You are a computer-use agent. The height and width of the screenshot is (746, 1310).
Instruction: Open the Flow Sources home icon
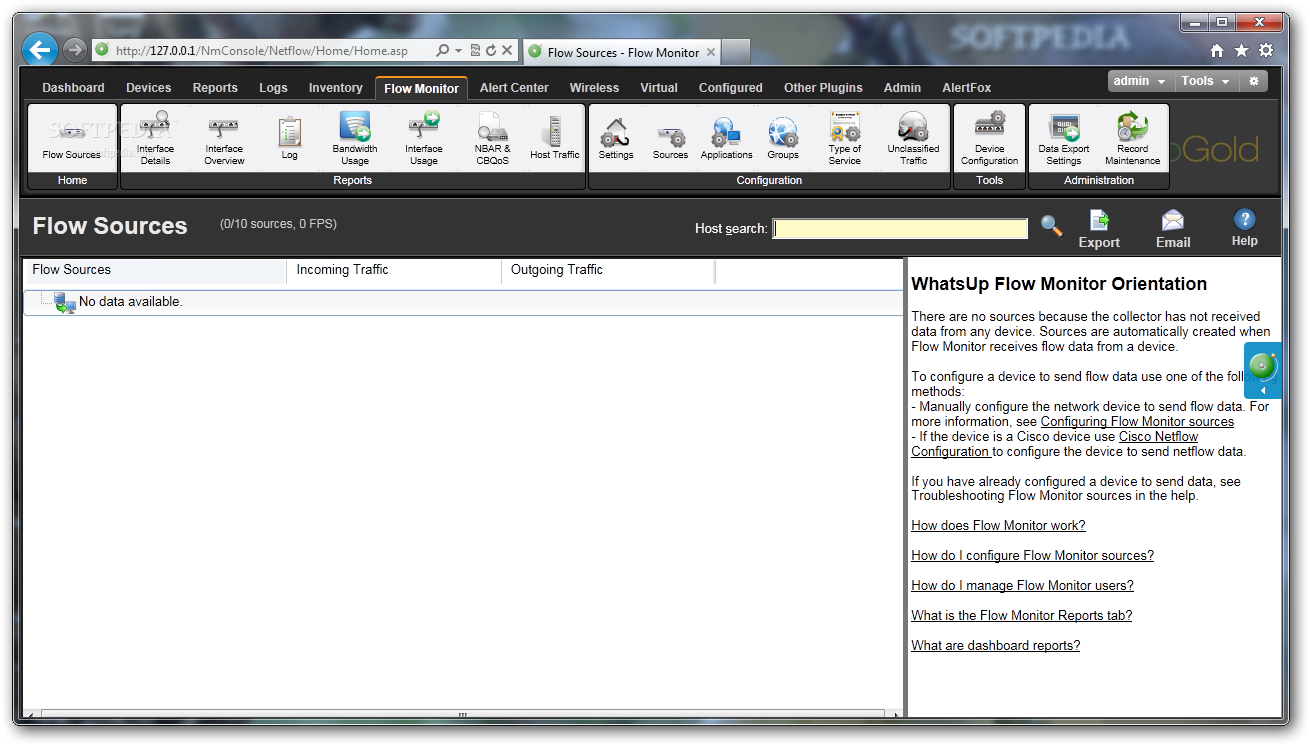(x=72, y=138)
